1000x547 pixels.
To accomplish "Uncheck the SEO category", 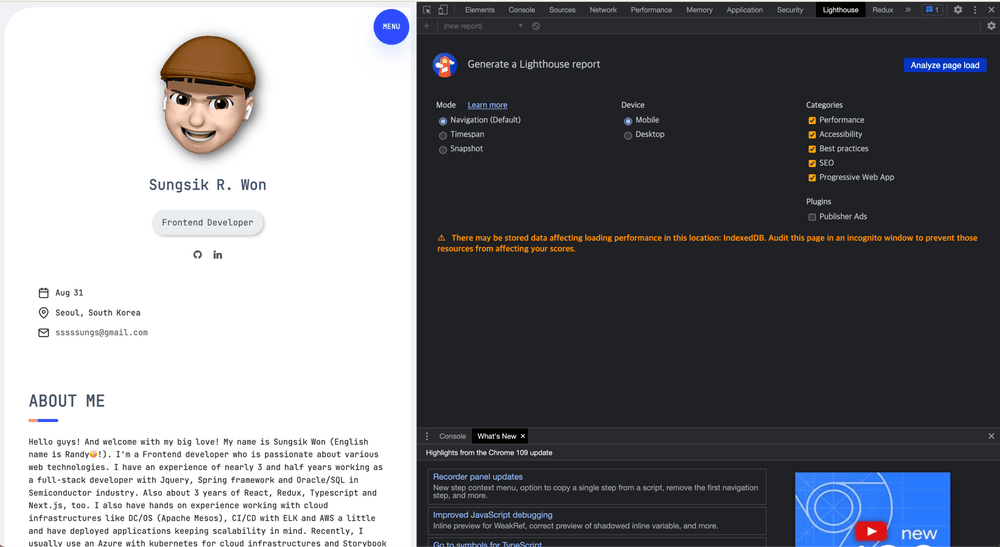I will coord(812,163).
